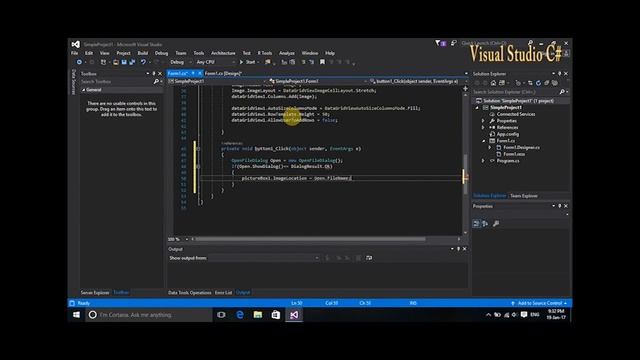
Task: Click the Home icon in Solution Explorer
Action: [x=493, y=83]
